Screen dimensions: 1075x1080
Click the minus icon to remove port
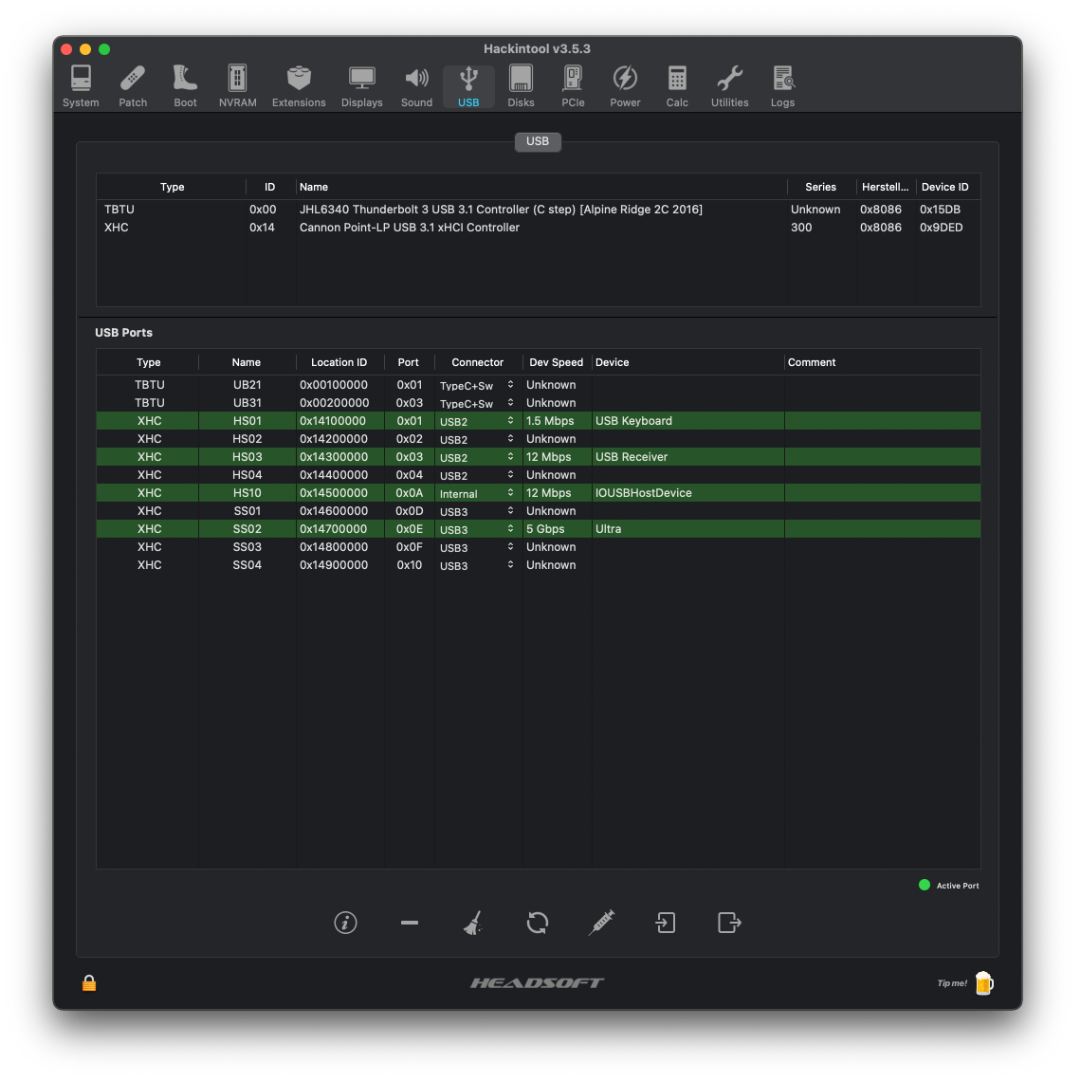click(x=409, y=922)
